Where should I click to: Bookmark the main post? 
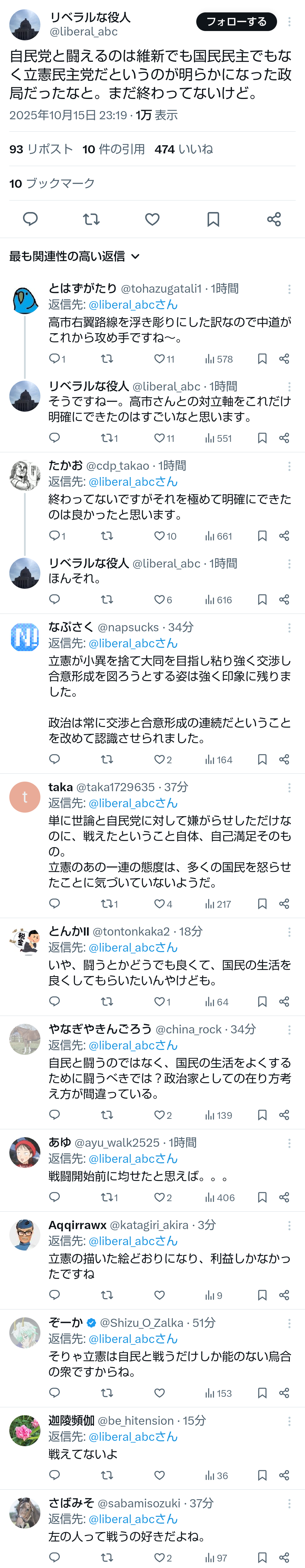[213, 219]
